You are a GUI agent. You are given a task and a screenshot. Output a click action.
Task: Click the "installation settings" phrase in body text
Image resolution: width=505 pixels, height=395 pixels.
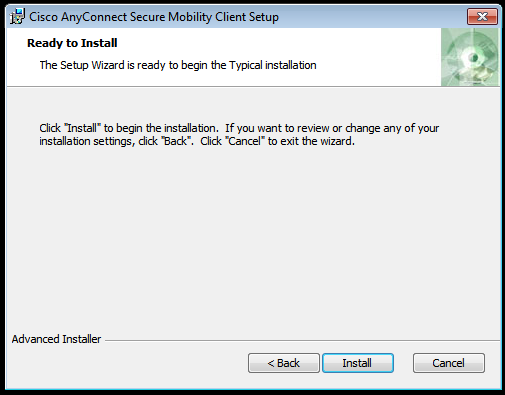click(86, 141)
